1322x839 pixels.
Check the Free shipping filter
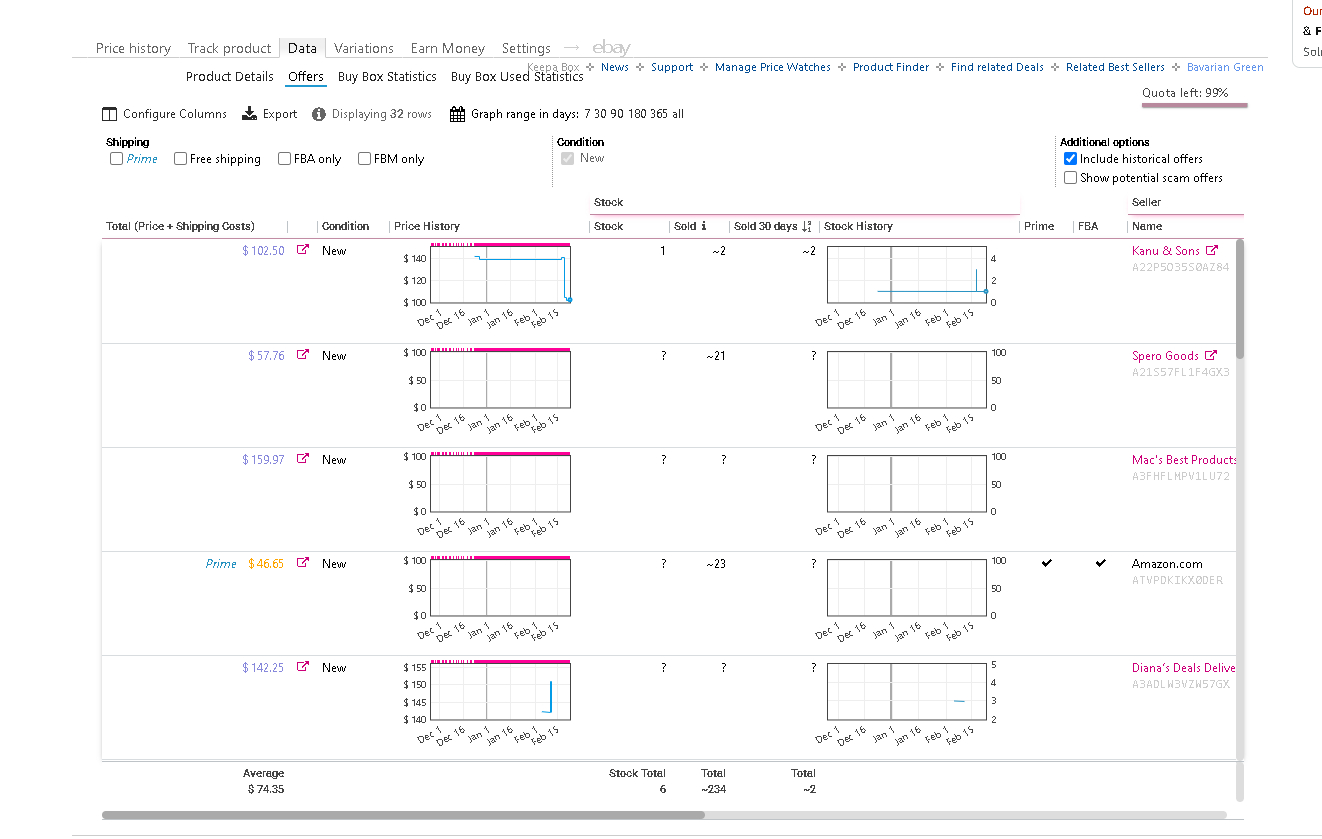[x=181, y=158]
